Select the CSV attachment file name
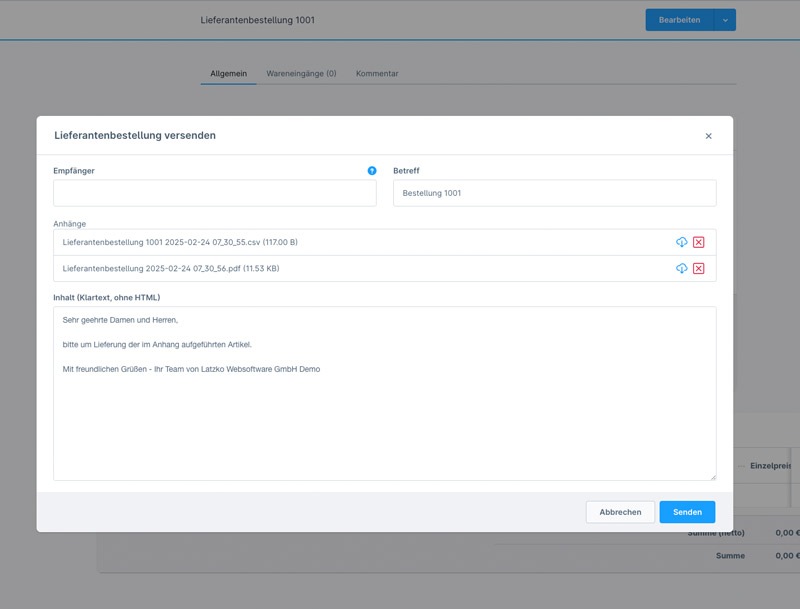This screenshot has height=609, width=800. 180,242
